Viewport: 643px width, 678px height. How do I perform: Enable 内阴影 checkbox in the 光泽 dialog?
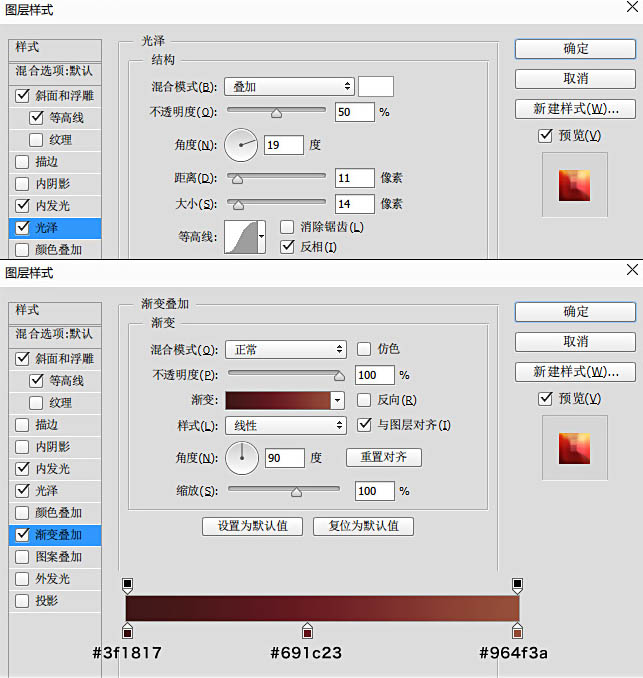click(22, 184)
